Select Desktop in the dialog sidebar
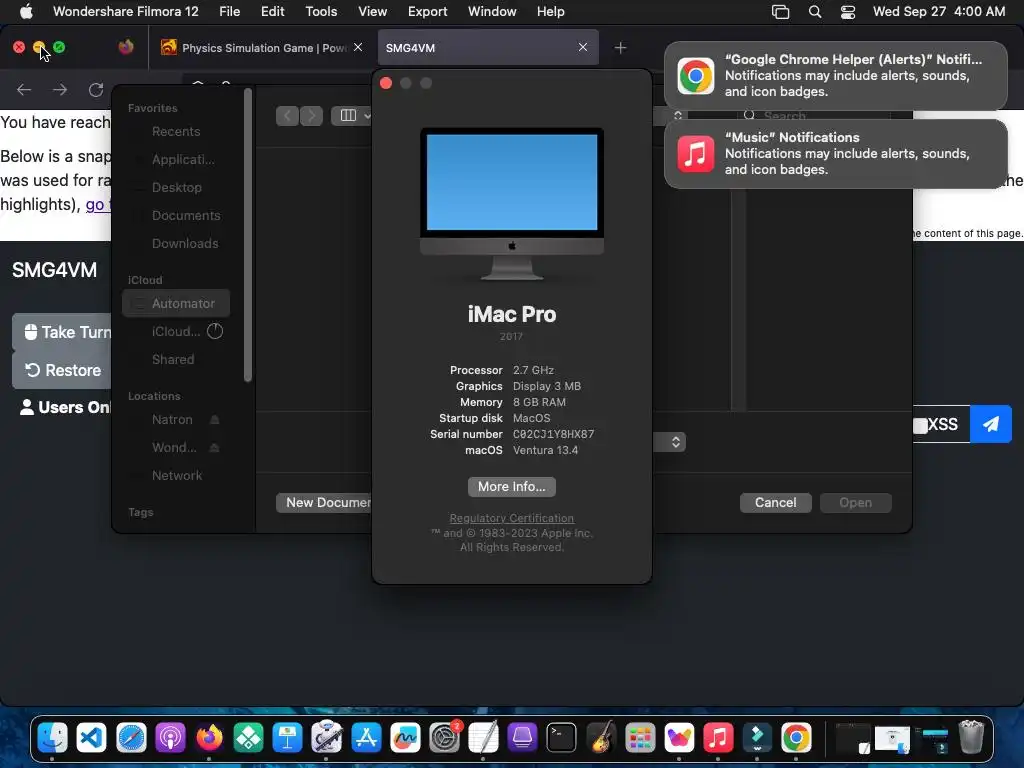 [x=176, y=187]
